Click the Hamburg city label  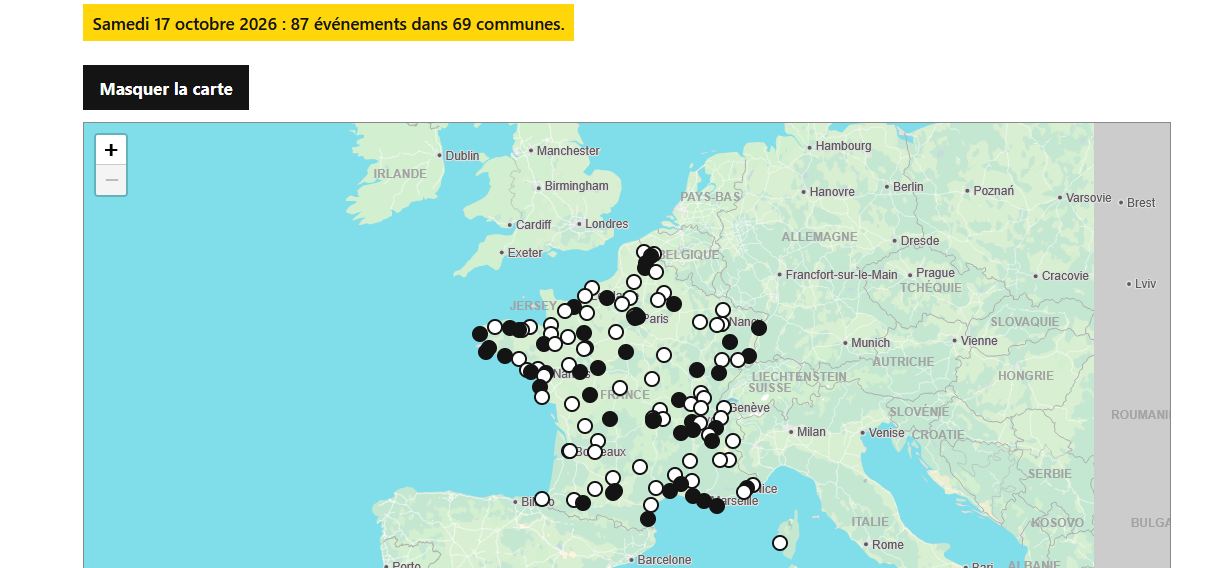pos(843,146)
